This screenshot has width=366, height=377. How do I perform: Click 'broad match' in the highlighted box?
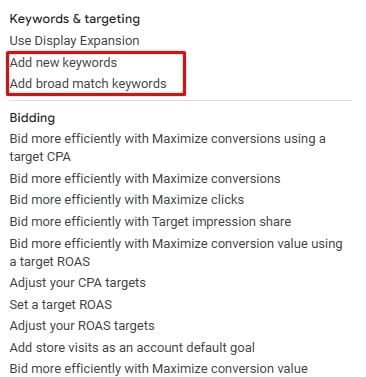pyautogui.click(x=72, y=83)
